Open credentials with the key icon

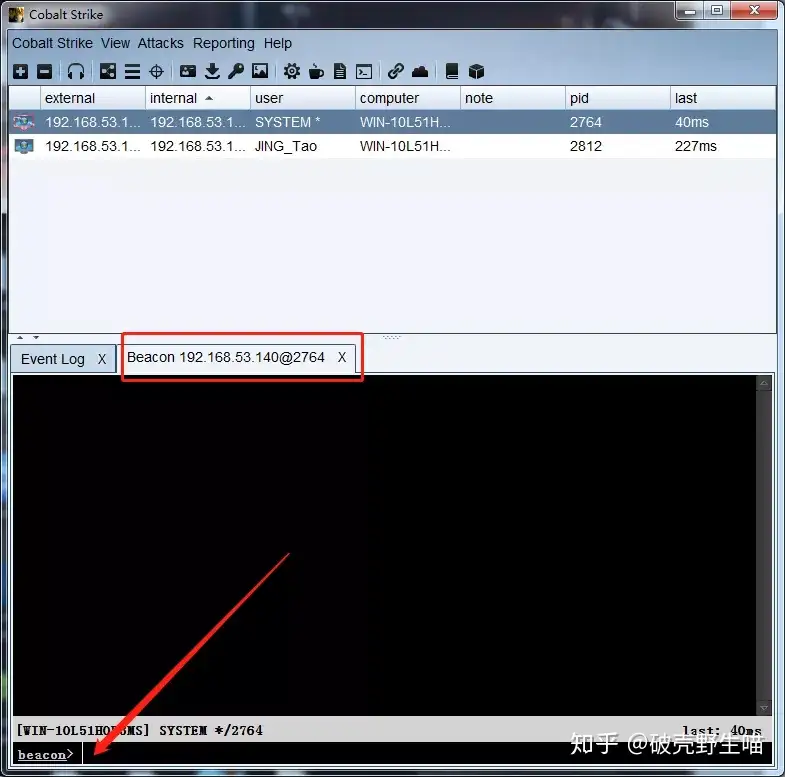pos(236,71)
